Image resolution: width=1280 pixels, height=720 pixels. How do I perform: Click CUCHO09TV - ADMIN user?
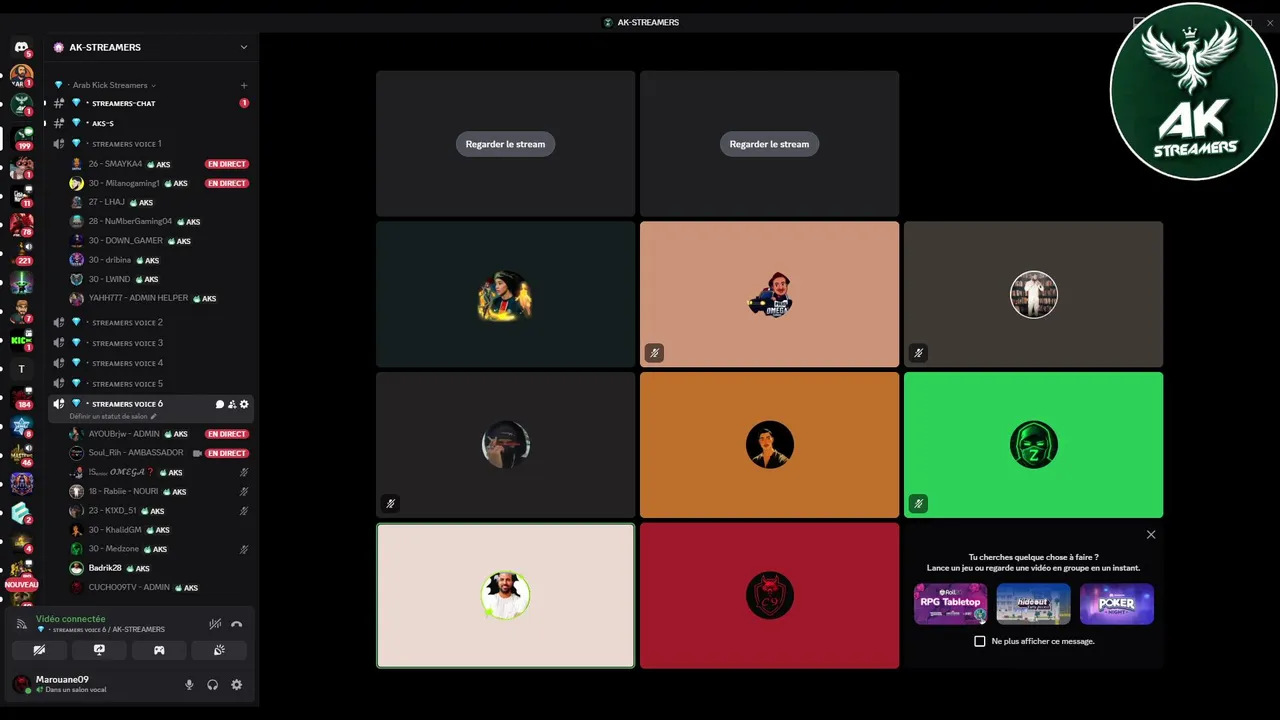[160, 588]
